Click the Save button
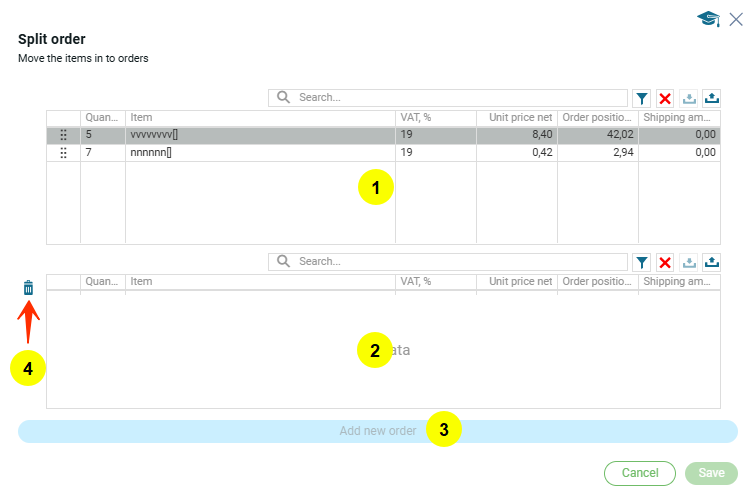 click(x=711, y=473)
